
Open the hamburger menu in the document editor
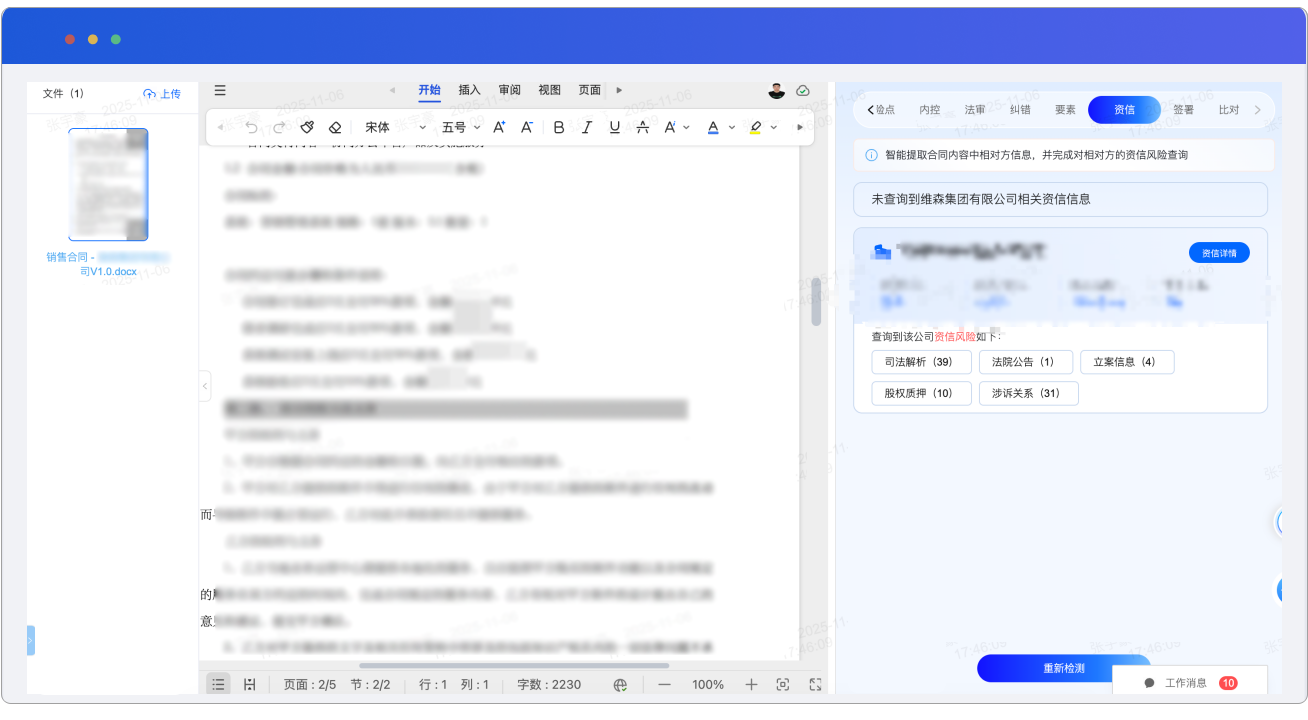[220, 90]
